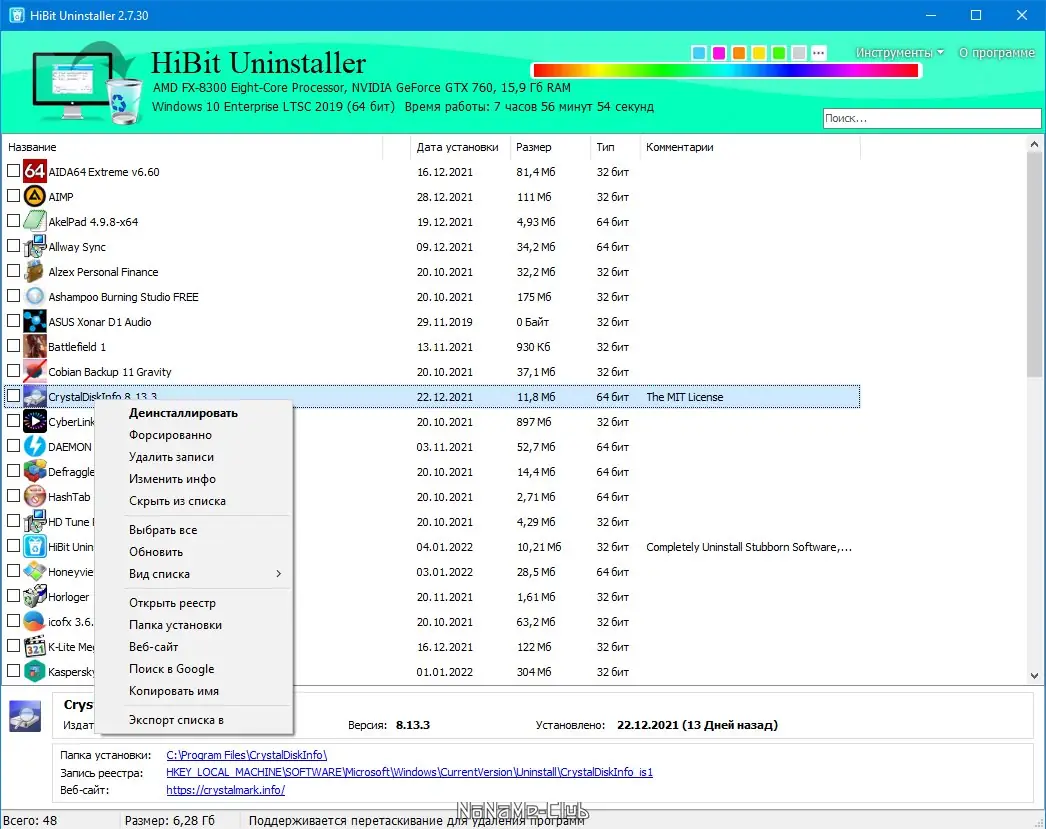Image resolution: width=1046 pixels, height=829 pixels.
Task: Sort list by Комментарии column
Action: pyautogui.click(x=750, y=147)
